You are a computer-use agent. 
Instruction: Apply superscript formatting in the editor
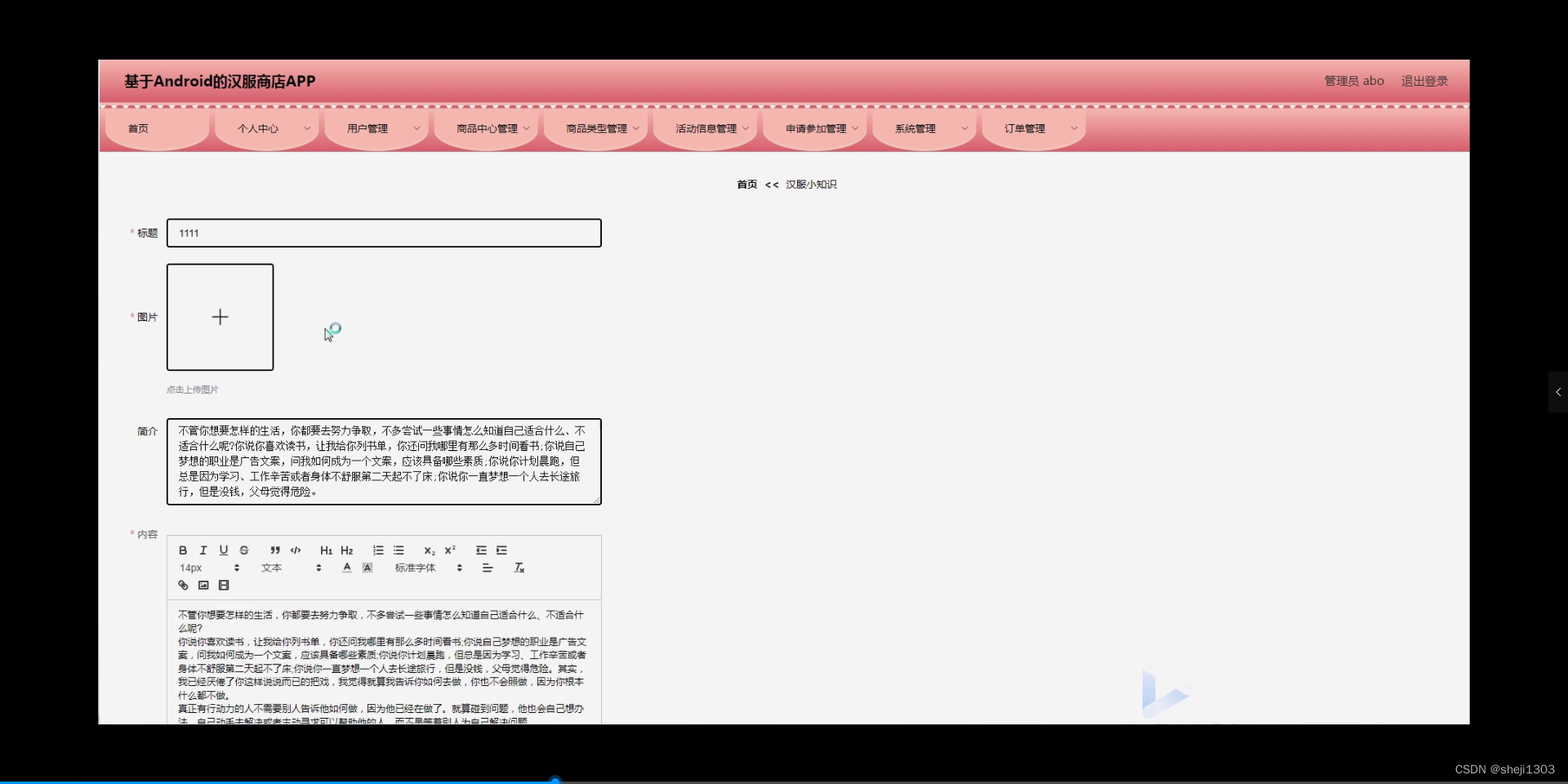point(450,550)
